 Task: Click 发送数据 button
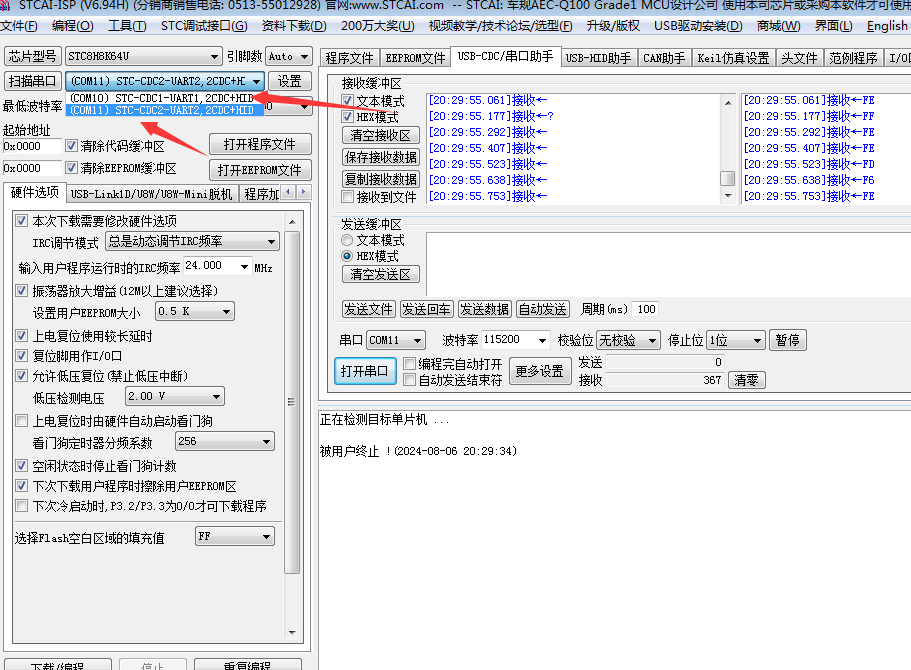pyautogui.click(x=485, y=309)
